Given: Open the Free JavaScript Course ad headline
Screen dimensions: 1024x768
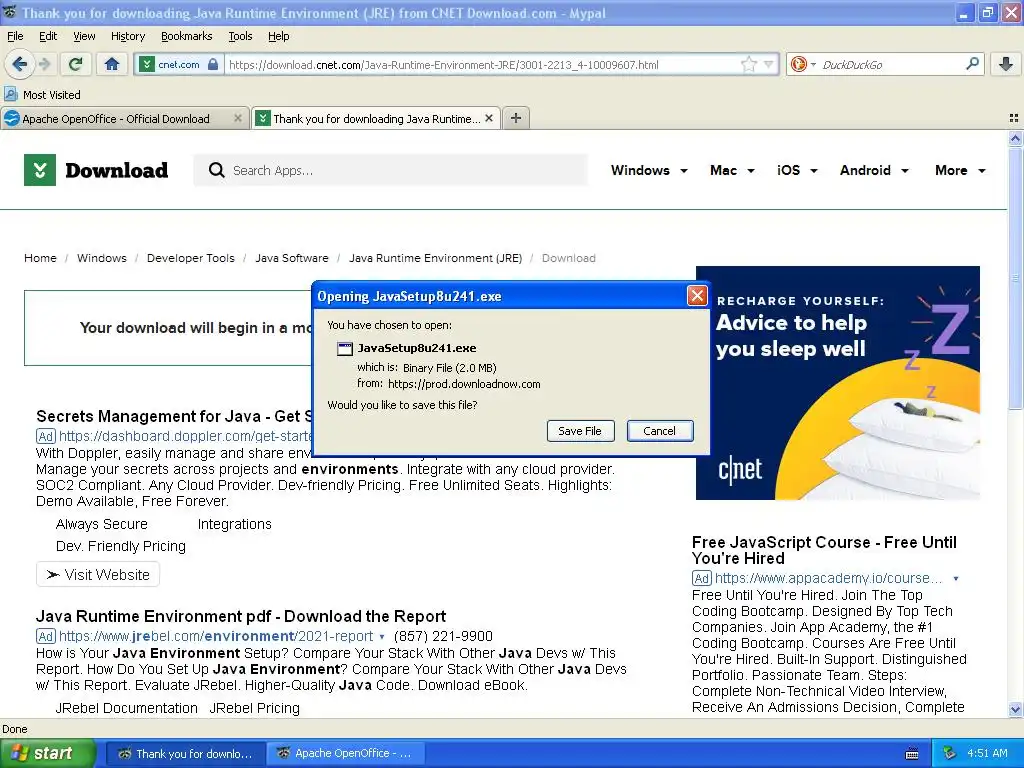Looking at the screenshot, I should tap(824, 550).
